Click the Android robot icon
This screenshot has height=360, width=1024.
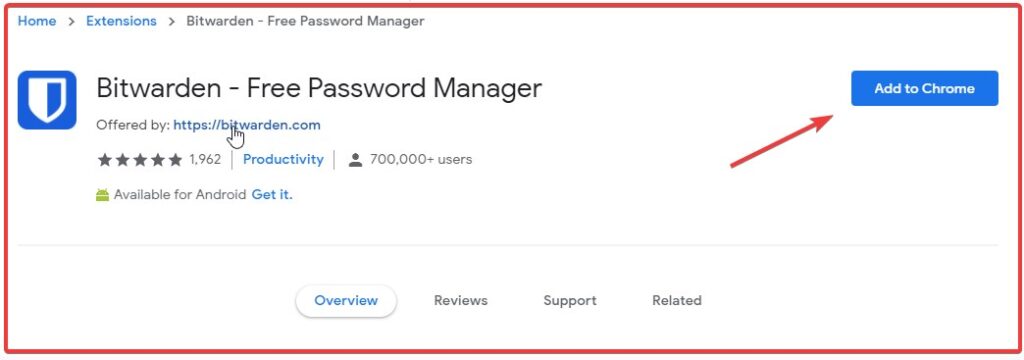pos(103,195)
